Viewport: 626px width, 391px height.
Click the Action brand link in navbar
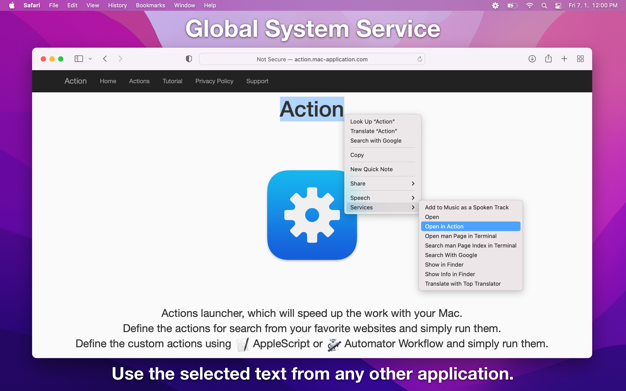75,81
